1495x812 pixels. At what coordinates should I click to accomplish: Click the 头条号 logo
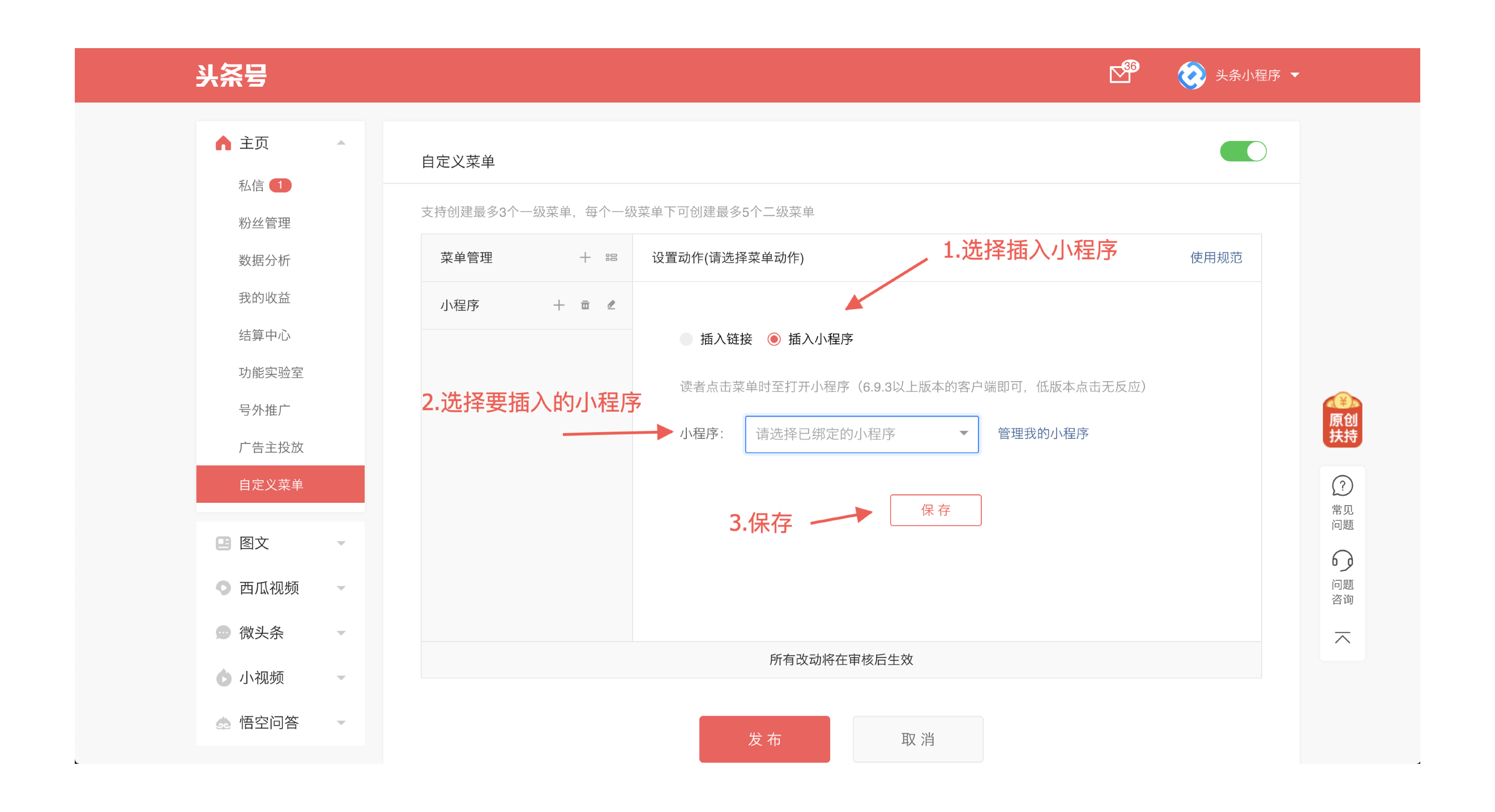pyautogui.click(x=231, y=75)
